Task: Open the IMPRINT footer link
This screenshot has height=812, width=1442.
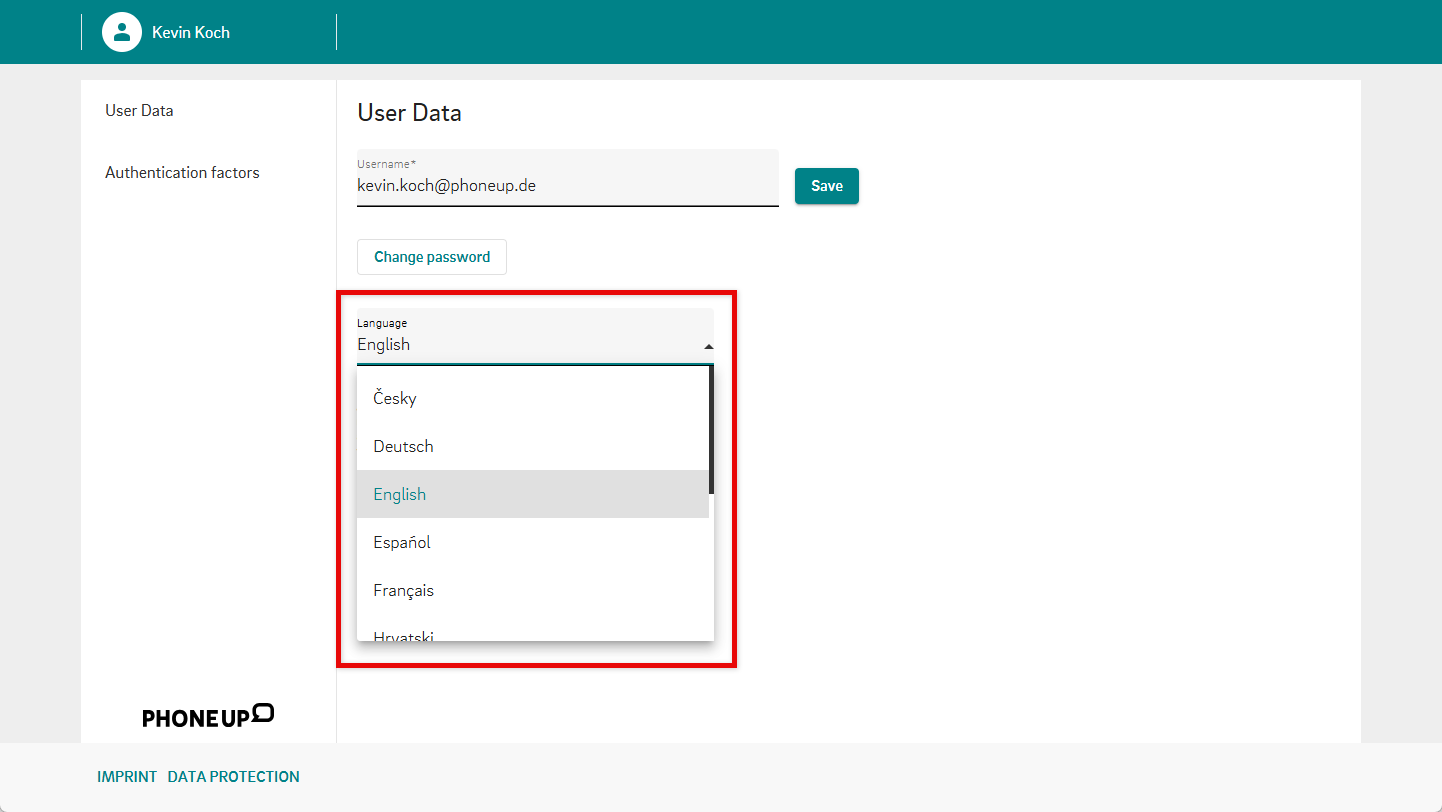Action: [127, 776]
